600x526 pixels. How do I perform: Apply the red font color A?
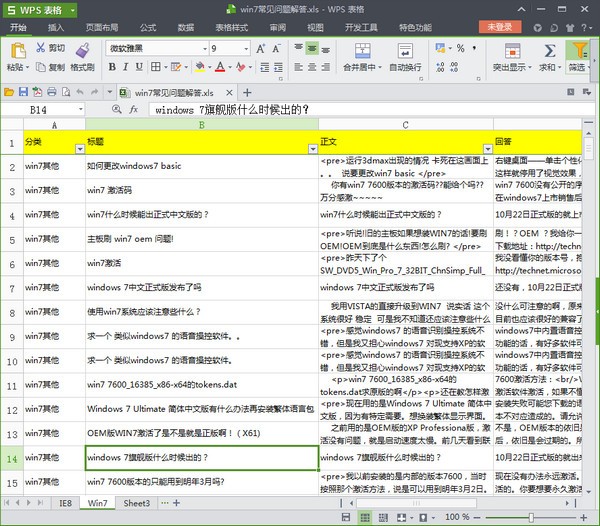(220, 67)
